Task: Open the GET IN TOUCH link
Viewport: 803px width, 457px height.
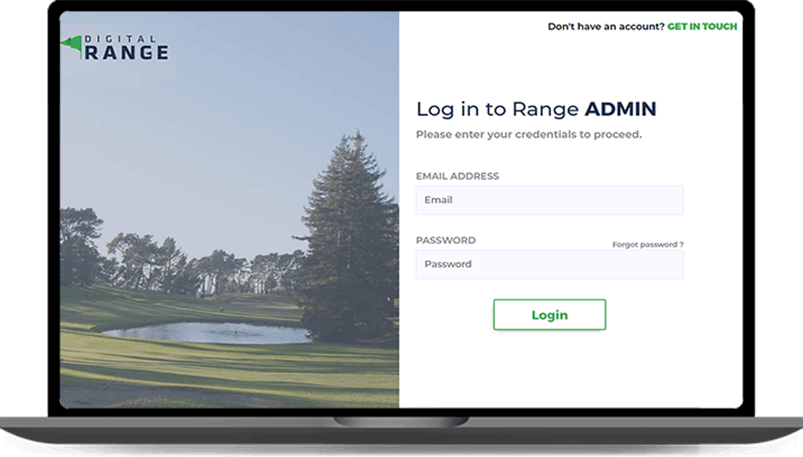Action: (x=702, y=26)
